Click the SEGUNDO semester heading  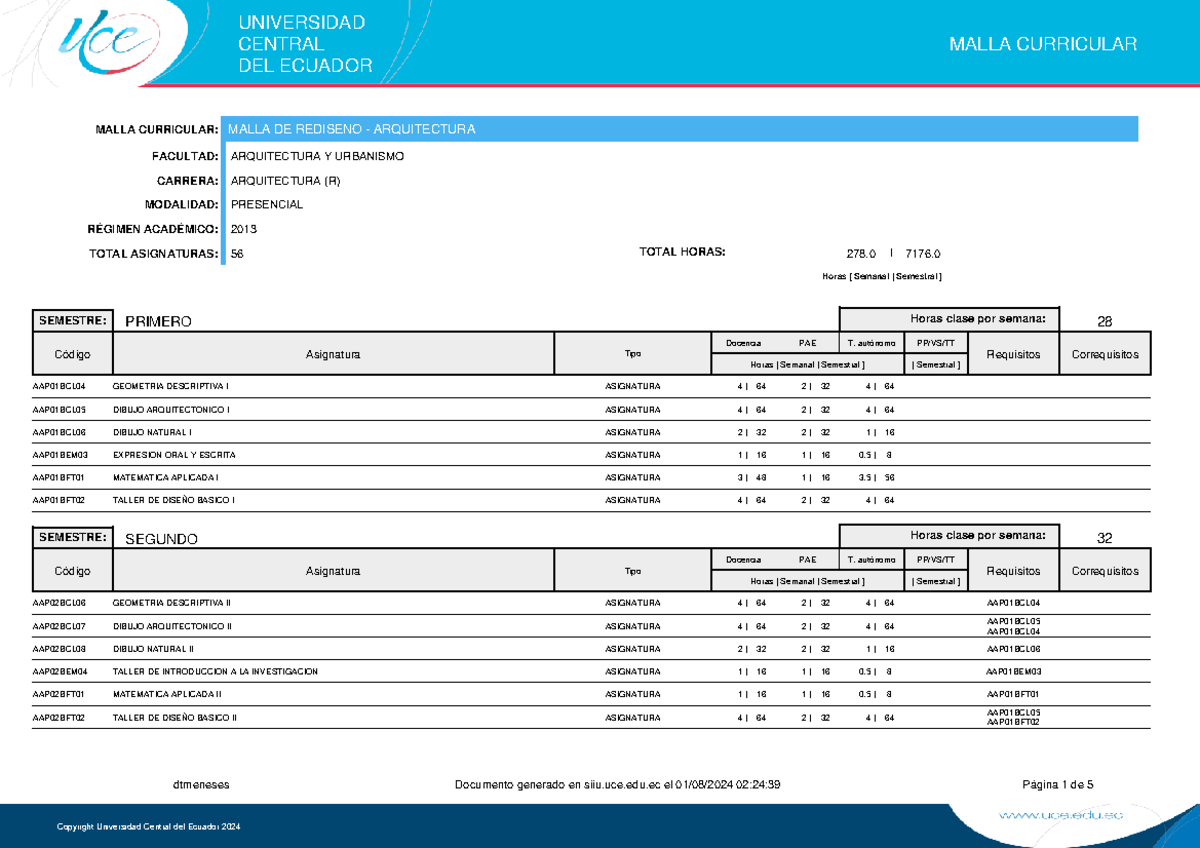pos(161,538)
